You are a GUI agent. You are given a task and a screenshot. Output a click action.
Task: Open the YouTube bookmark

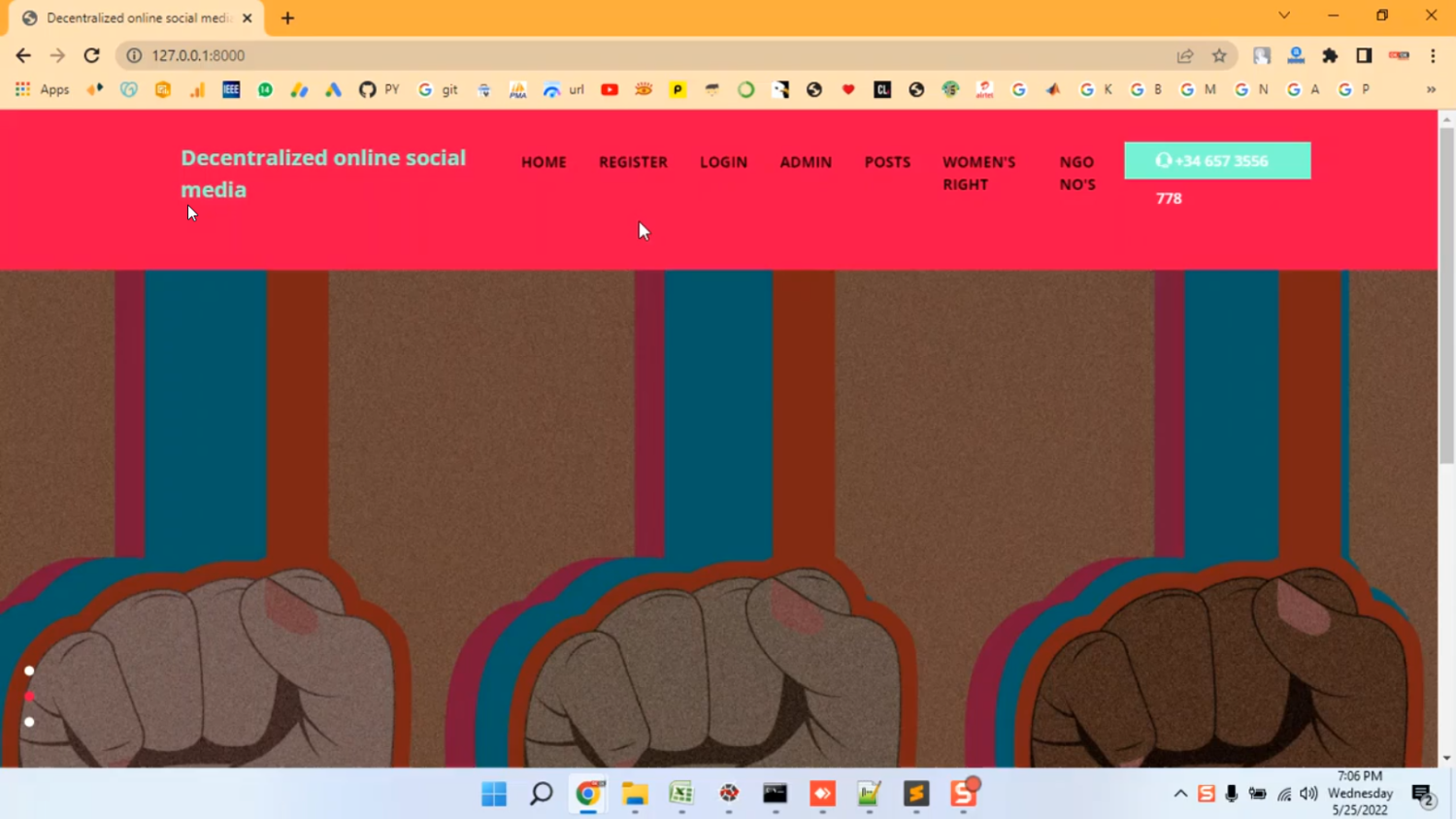click(610, 89)
